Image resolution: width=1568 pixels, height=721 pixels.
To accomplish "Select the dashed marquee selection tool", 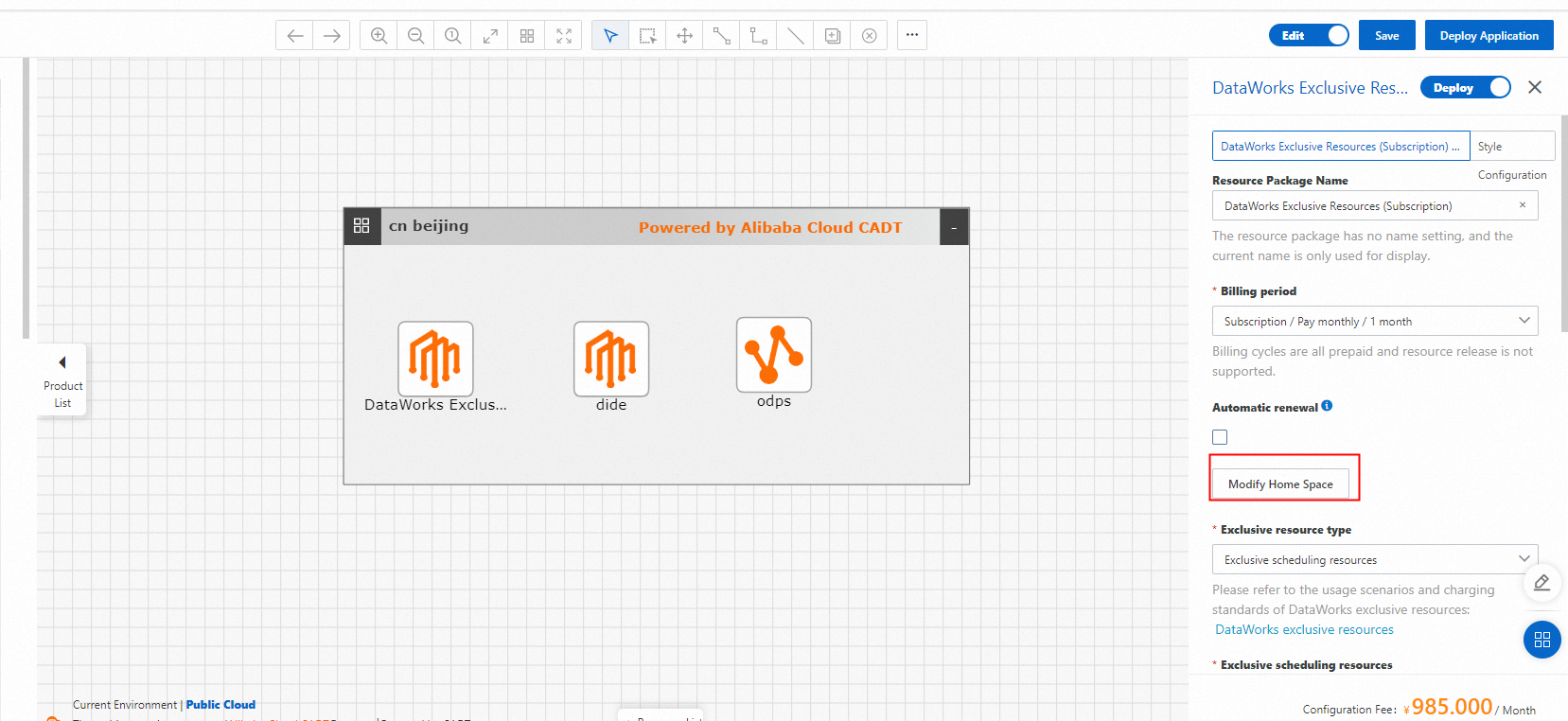I will [x=647, y=36].
